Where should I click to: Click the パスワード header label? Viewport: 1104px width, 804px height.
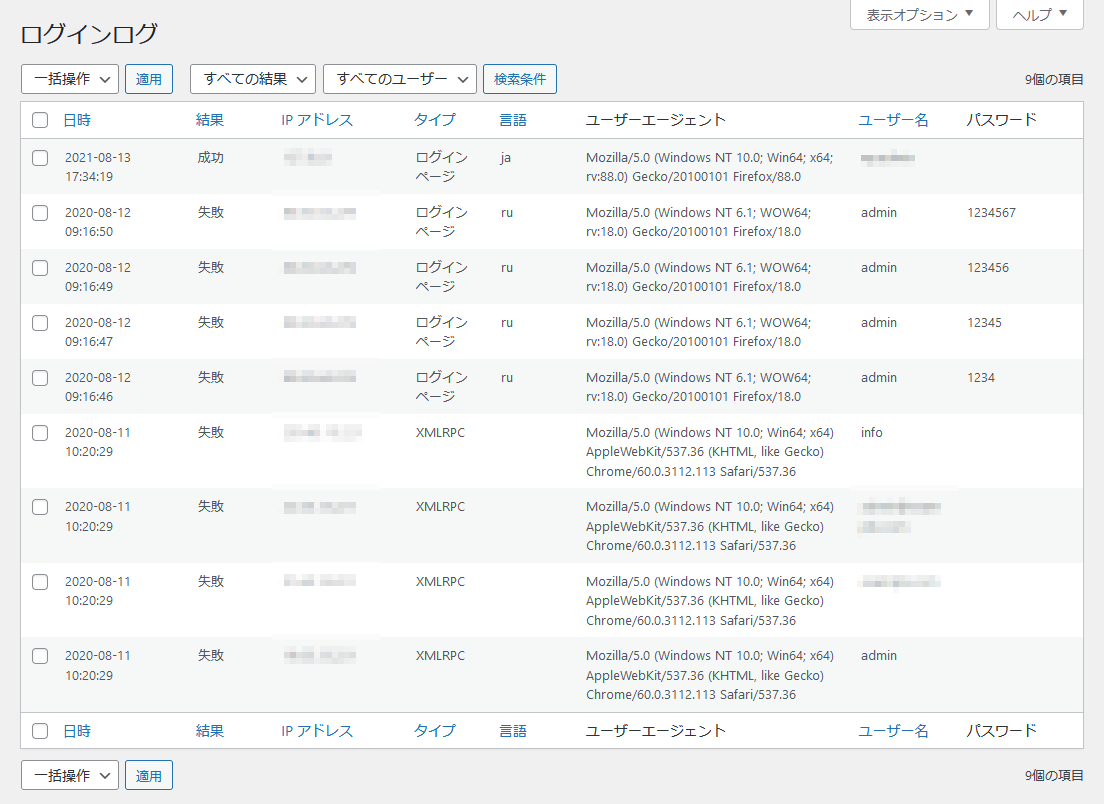pos(1001,120)
